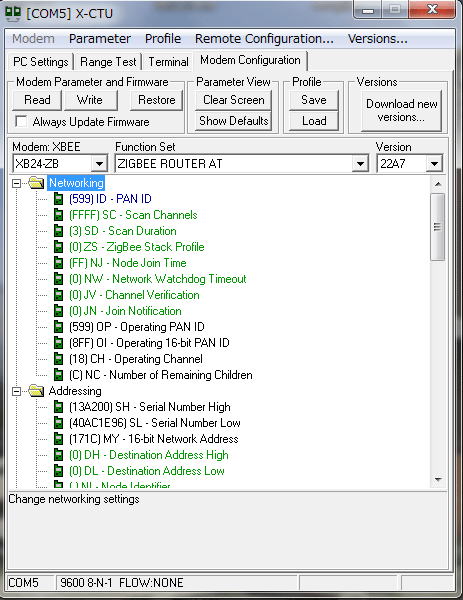
Task: Open the Profile menu
Action: 163,39
